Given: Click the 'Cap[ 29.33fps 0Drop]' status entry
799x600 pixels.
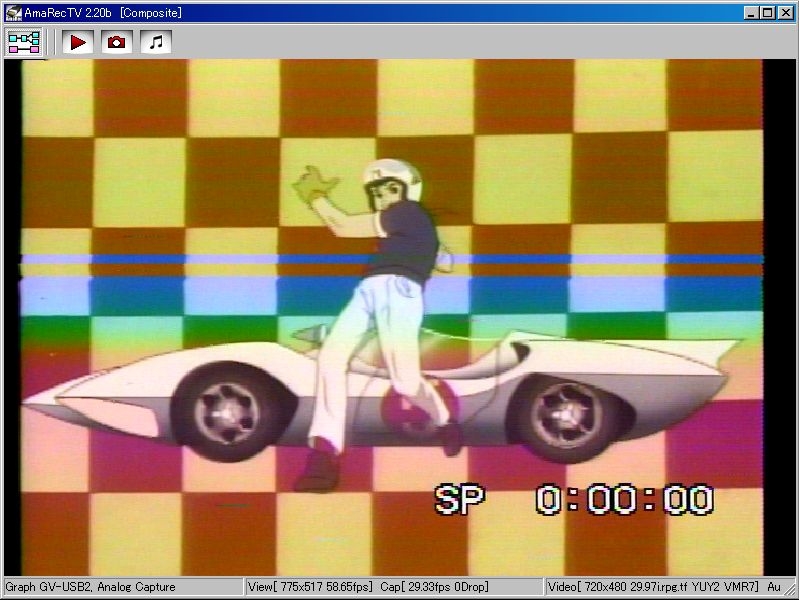Looking at the screenshot, I should (x=435, y=587).
